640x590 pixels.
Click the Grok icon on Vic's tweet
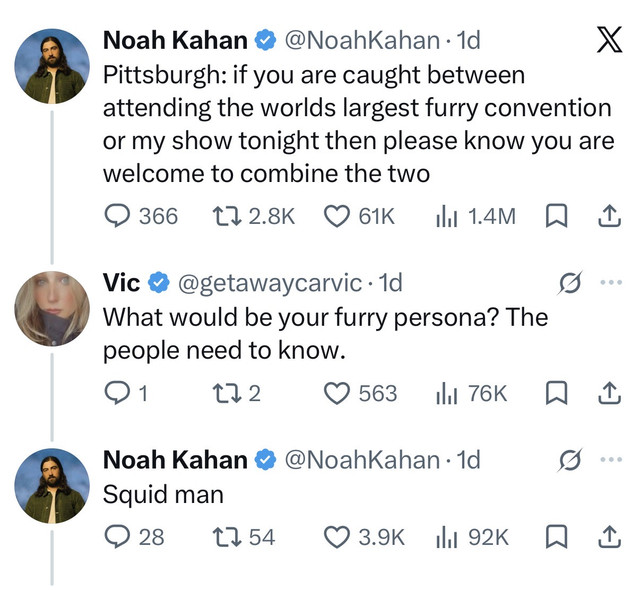569,282
